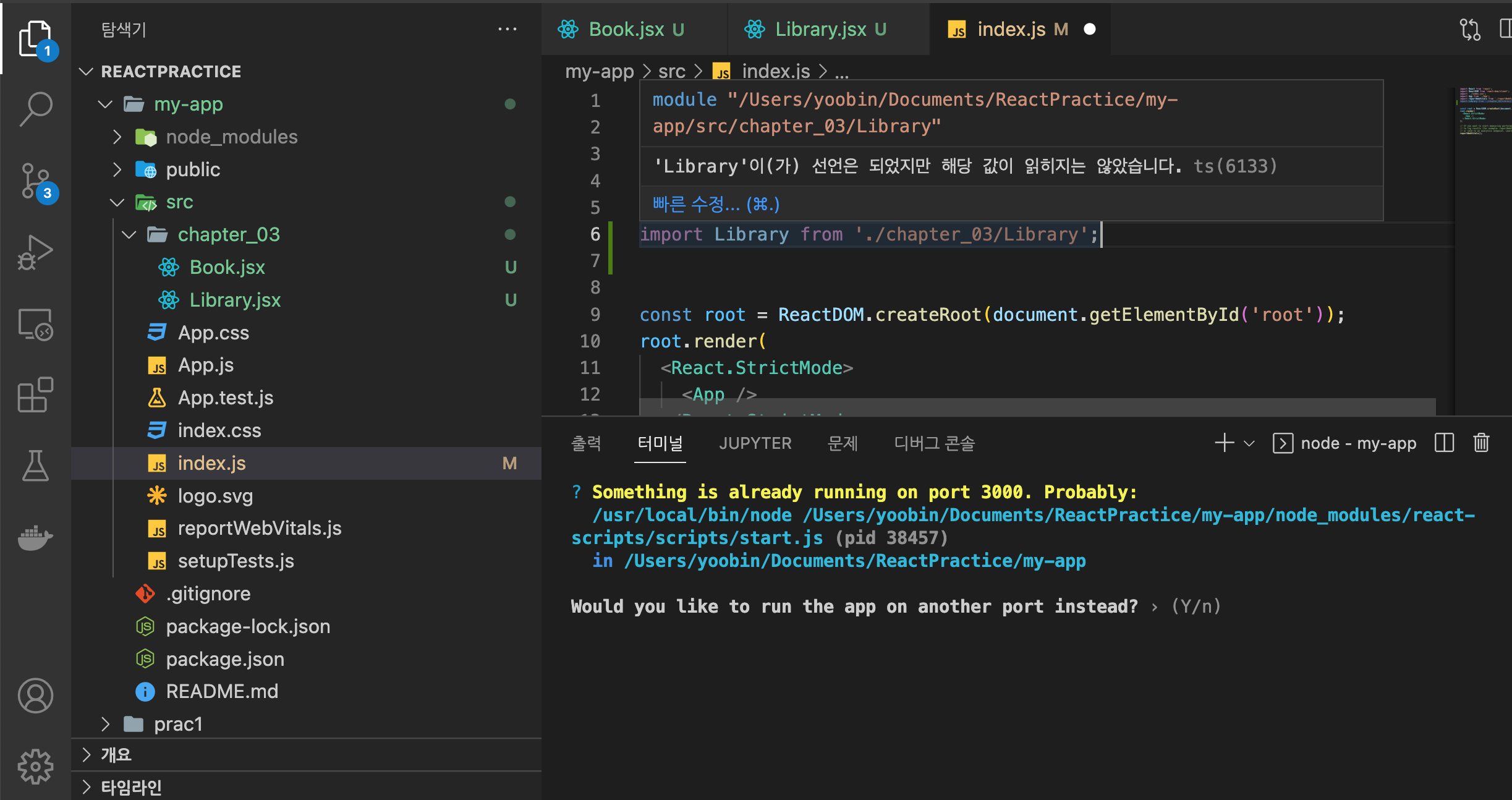1512x800 pixels.
Task: Open the new terminal profile dropdown arrow
Action: [x=1249, y=443]
